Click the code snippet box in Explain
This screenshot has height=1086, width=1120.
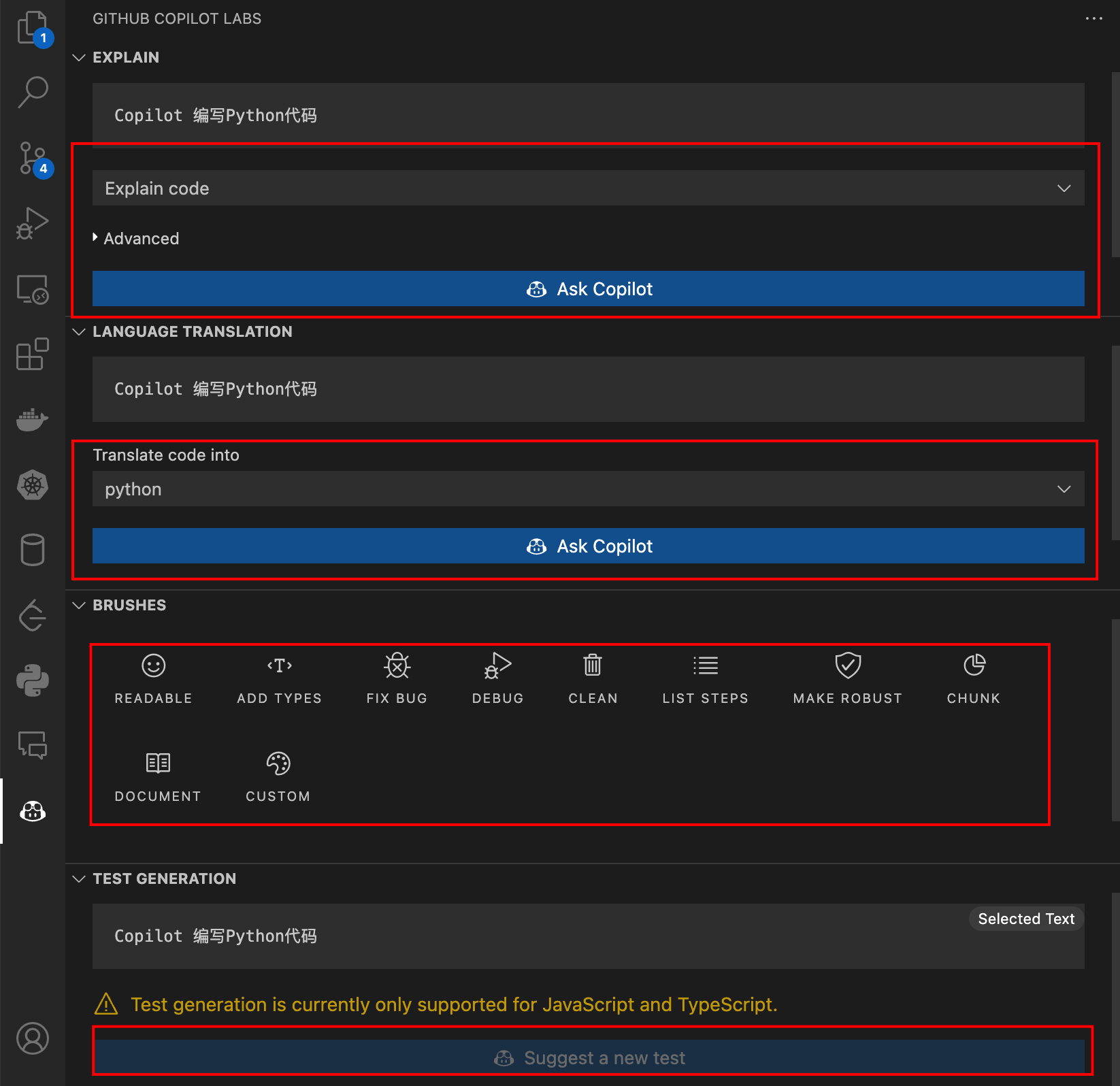pyautogui.click(x=588, y=114)
